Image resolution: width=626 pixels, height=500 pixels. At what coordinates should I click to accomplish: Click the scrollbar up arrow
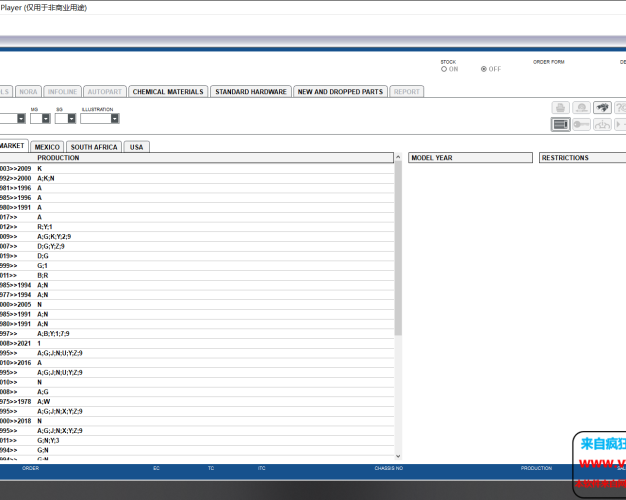(398, 157)
